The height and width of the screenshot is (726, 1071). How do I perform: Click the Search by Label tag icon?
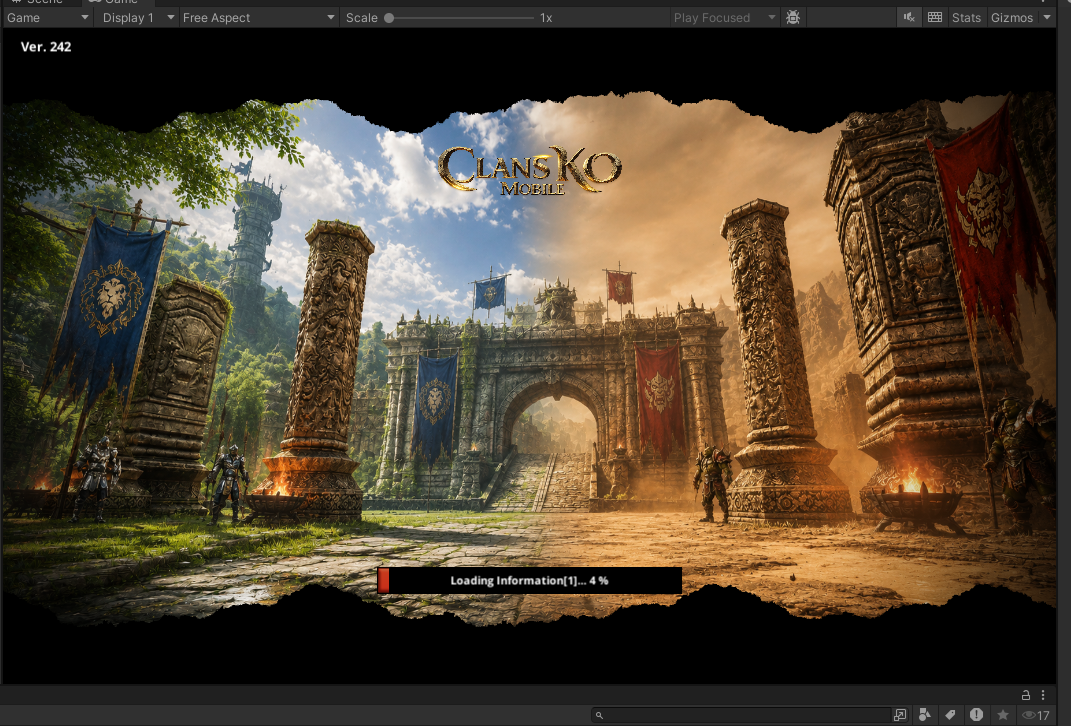950,715
